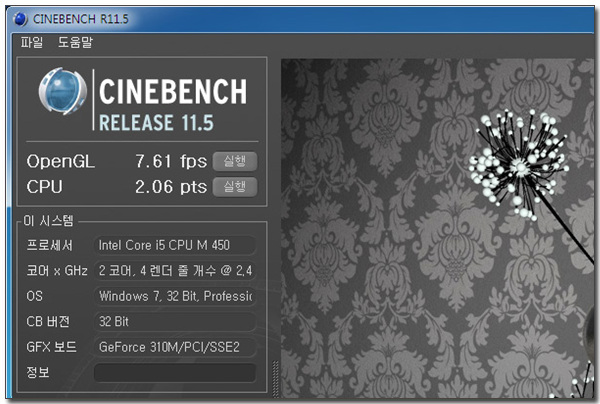Run the OpenGL benchmark with 실행
Screen dimensions: 600x404
click(235, 161)
